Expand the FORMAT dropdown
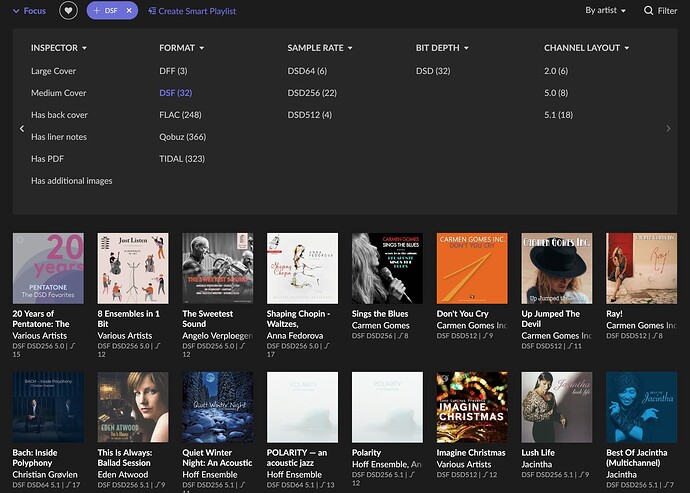The image size is (690, 493). 181,48
